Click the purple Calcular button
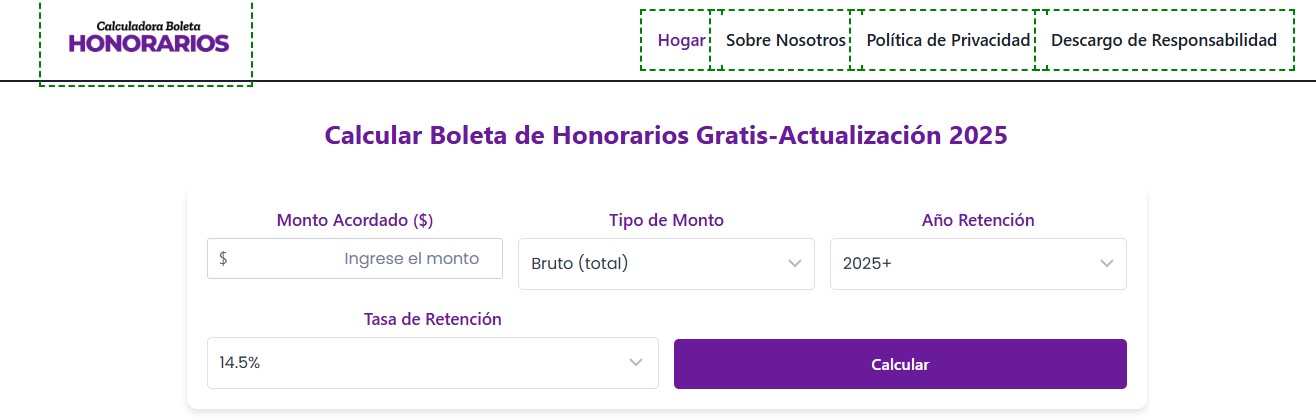Image resolution: width=1316 pixels, height=420 pixels. 900,364
